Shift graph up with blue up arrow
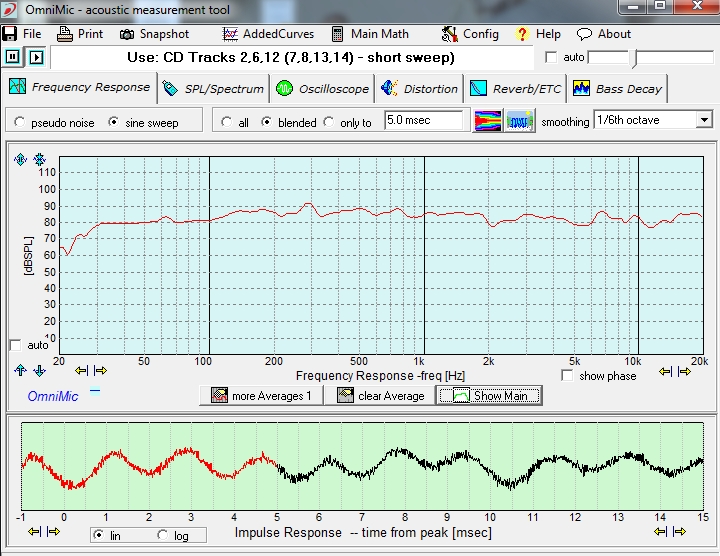The image size is (720, 556). point(20,371)
